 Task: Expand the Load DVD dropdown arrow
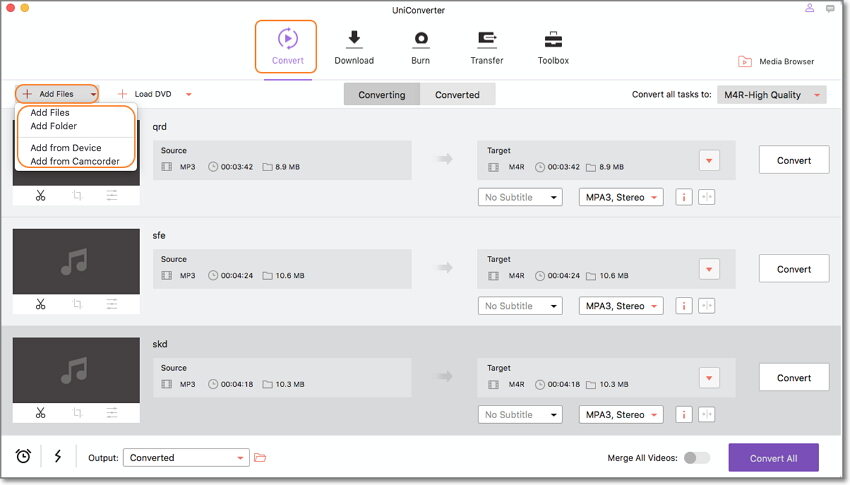[189, 94]
